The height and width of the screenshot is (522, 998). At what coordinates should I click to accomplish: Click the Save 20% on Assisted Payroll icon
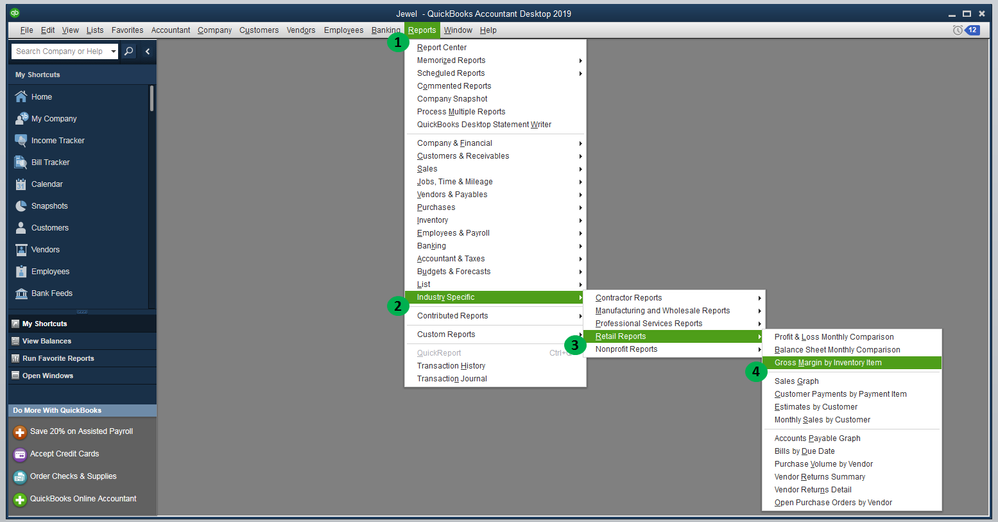tap(20, 432)
